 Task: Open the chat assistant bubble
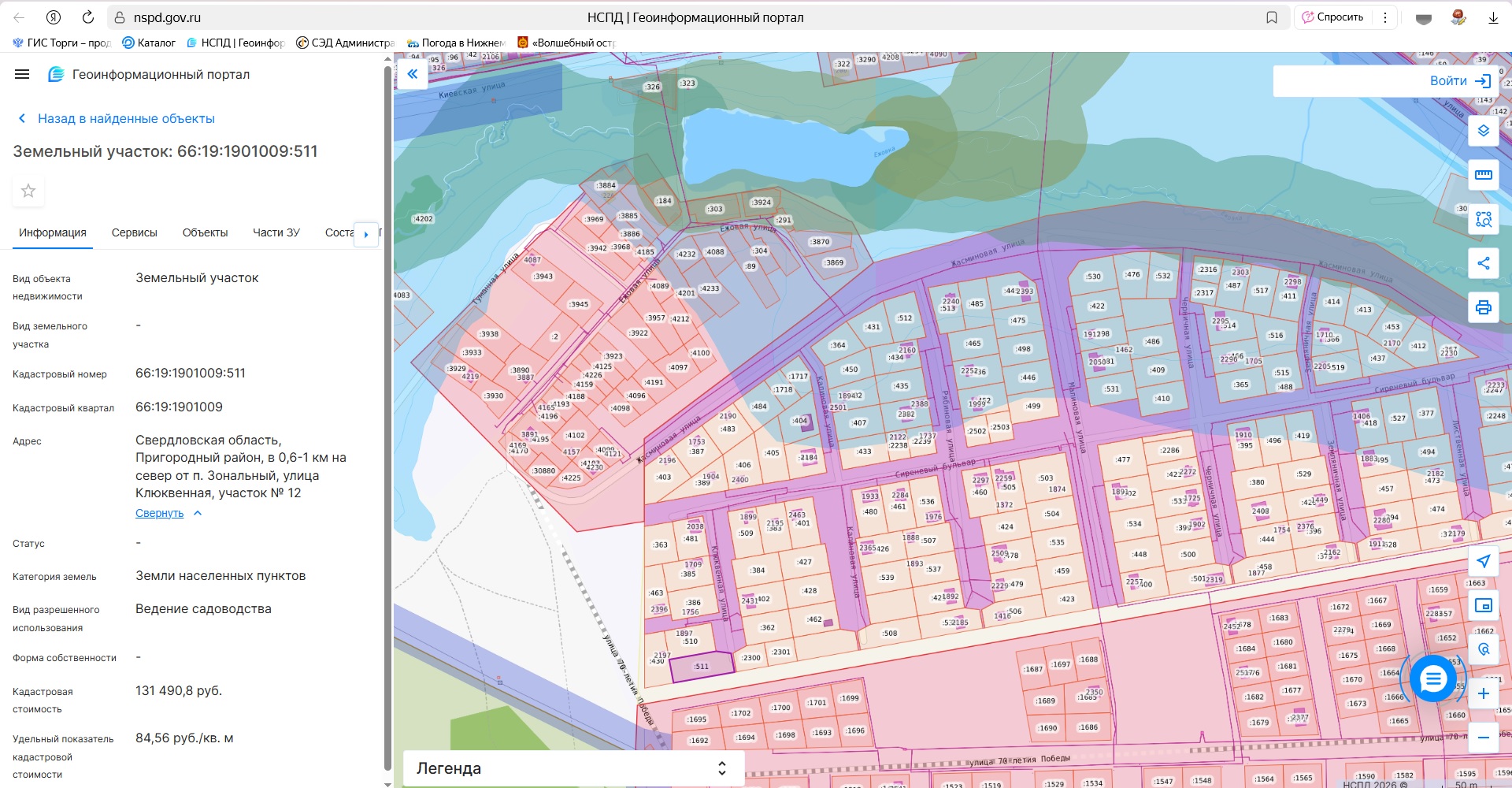point(1432,678)
